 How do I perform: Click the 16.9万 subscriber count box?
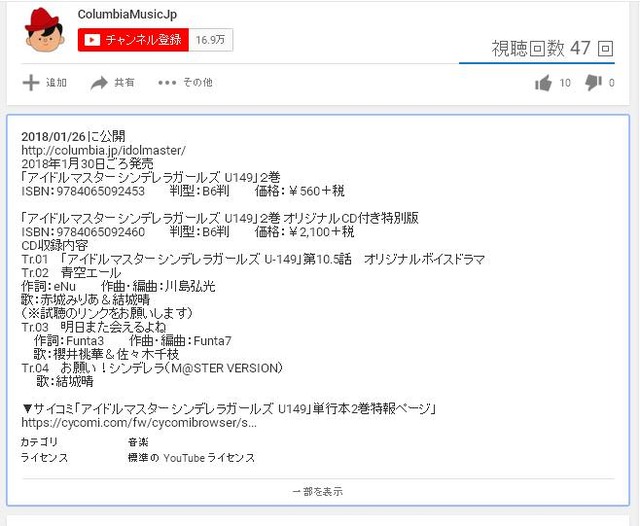tap(210, 40)
